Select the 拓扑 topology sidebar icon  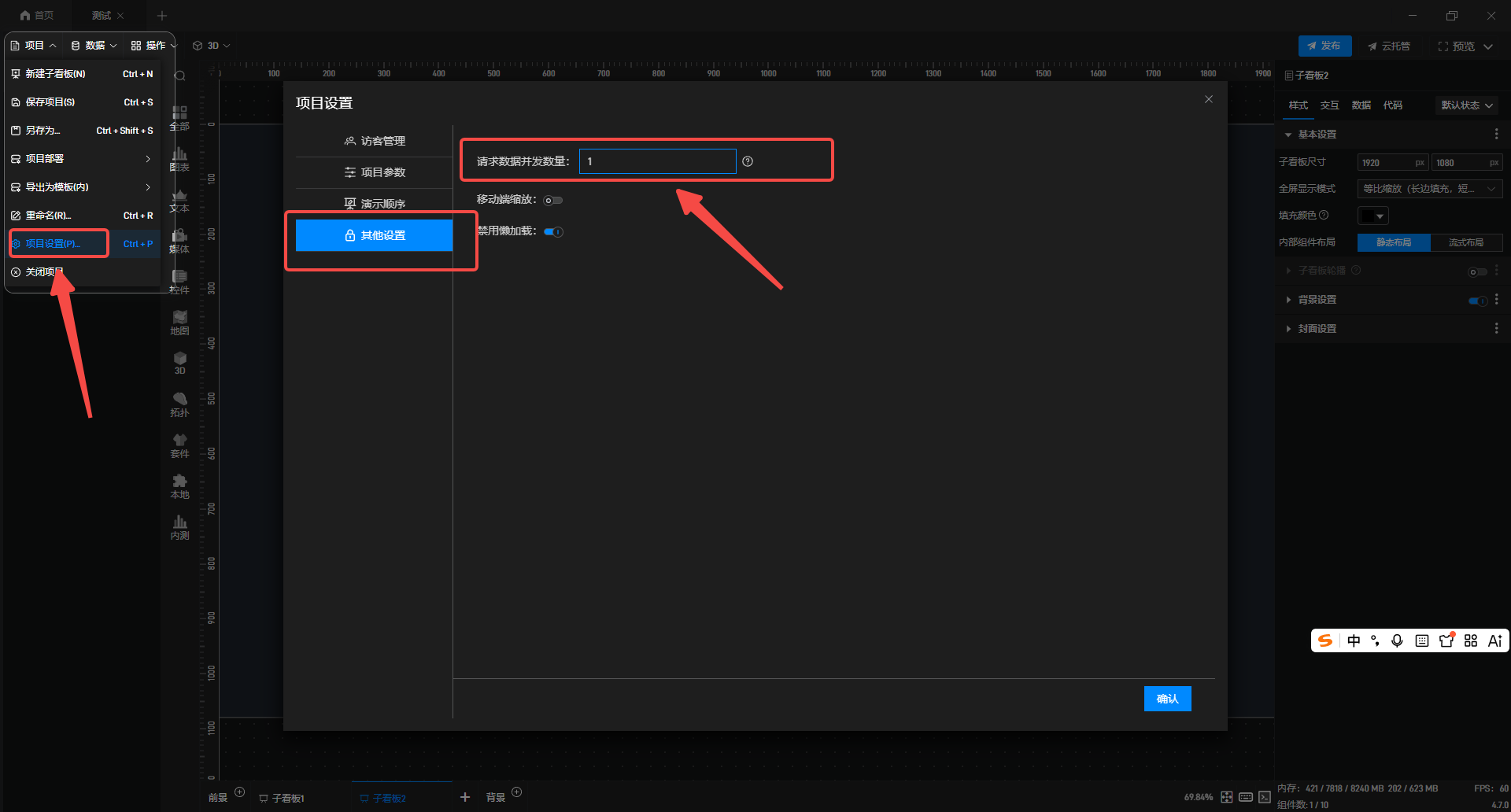click(180, 404)
